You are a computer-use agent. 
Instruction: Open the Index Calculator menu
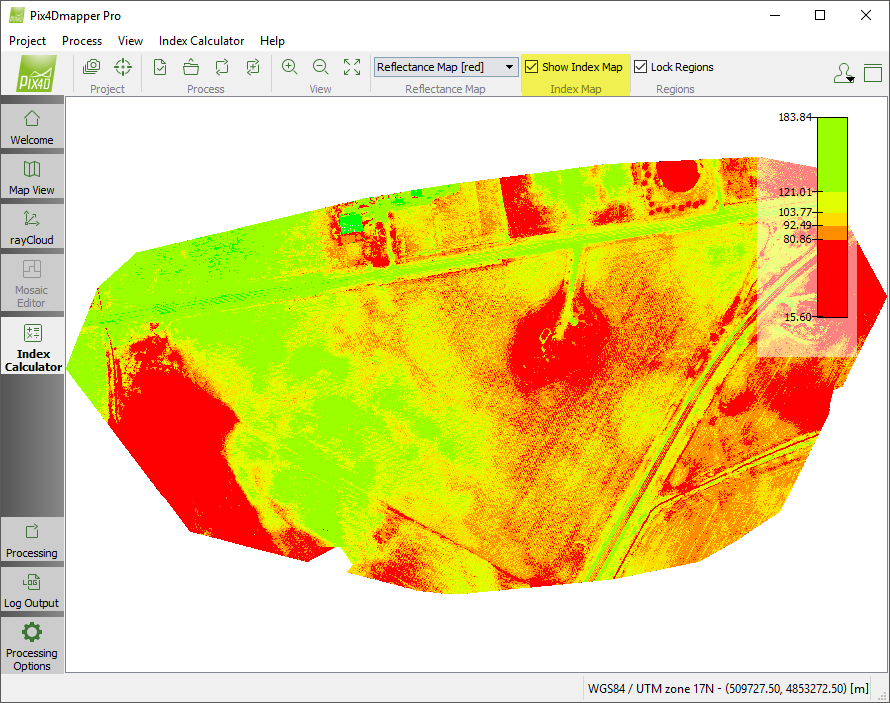pos(201,41)
